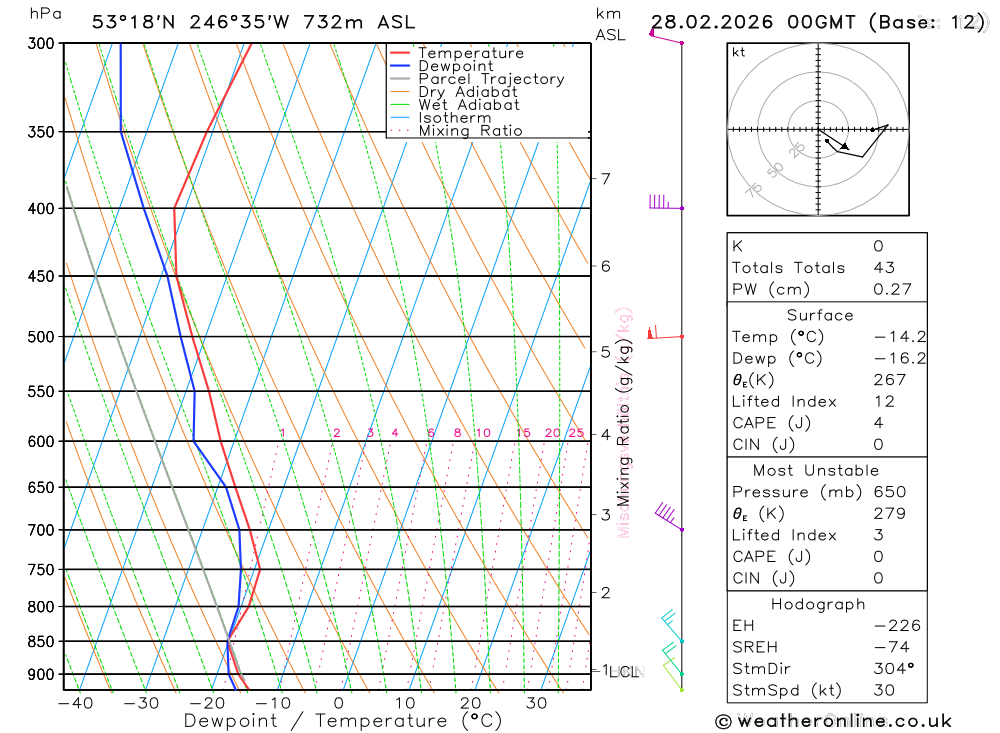
Task: Click the Most Unstable theta-E value 279
Action: pos(890,514)
